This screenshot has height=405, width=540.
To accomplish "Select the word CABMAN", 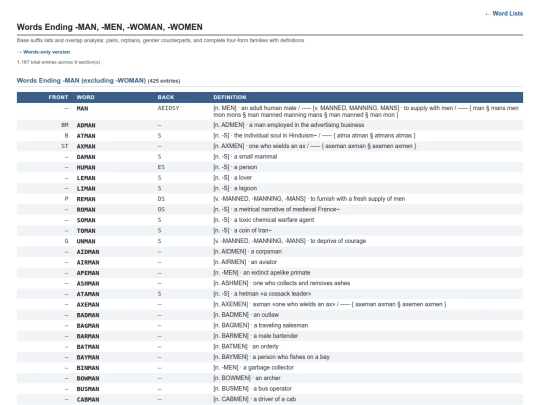I will [x=88, y=400].
